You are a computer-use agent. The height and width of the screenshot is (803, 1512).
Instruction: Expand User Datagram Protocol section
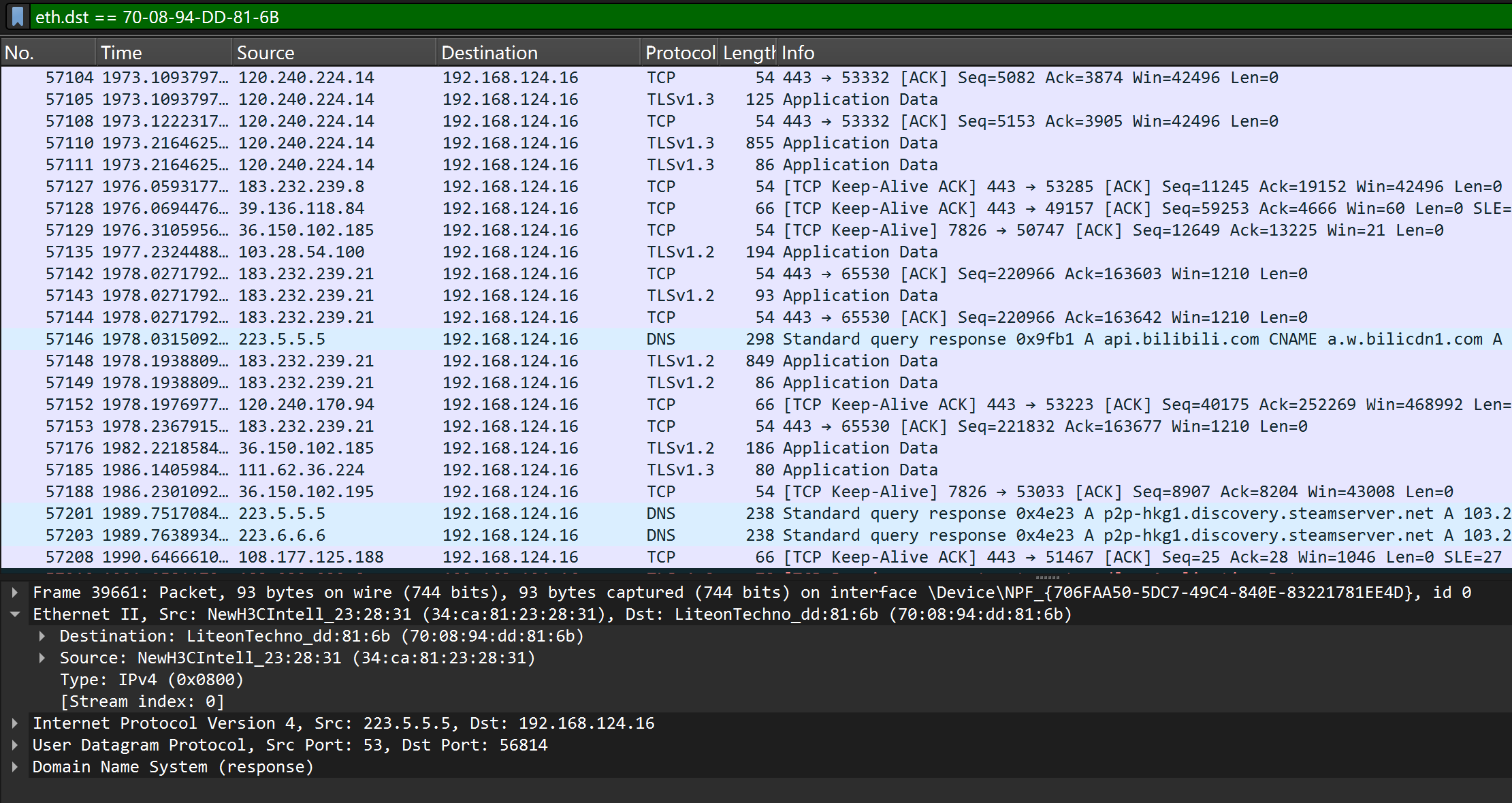click(x=15, y=745)
